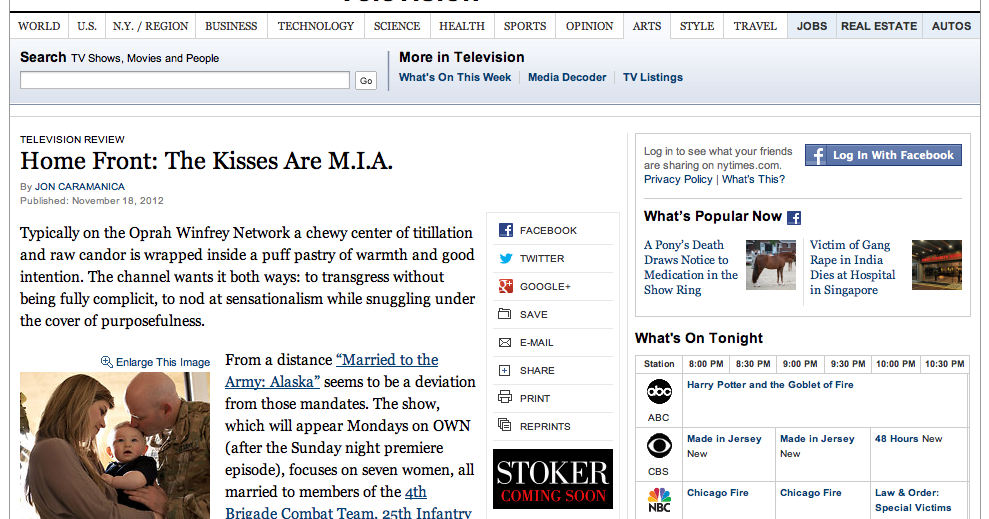Image resolution: width=989 pixels, height=519 pixels.
Task: Open the Privacy Policy link
Action: tap(678, 179)
